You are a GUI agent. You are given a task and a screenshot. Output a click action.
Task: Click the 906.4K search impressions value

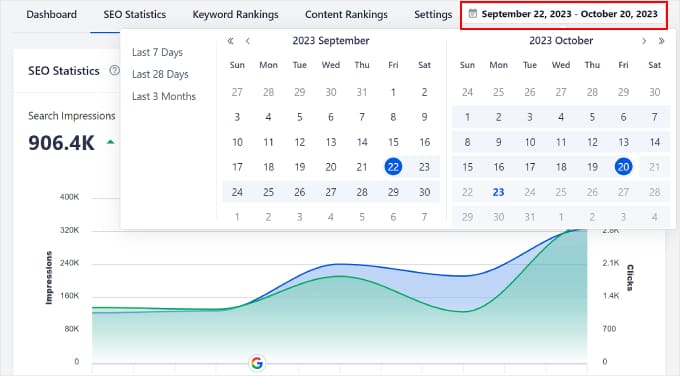[x=61, y=143]
